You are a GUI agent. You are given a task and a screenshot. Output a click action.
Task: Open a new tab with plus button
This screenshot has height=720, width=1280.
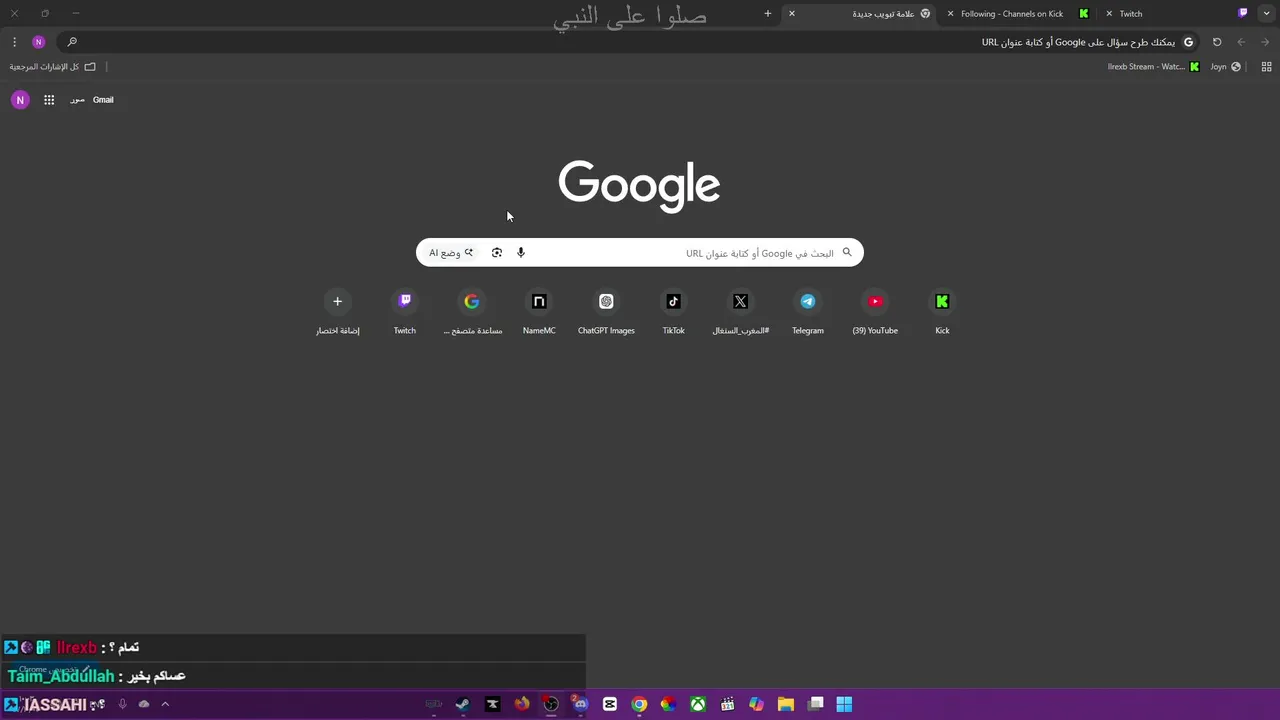(x=768, y=14)
